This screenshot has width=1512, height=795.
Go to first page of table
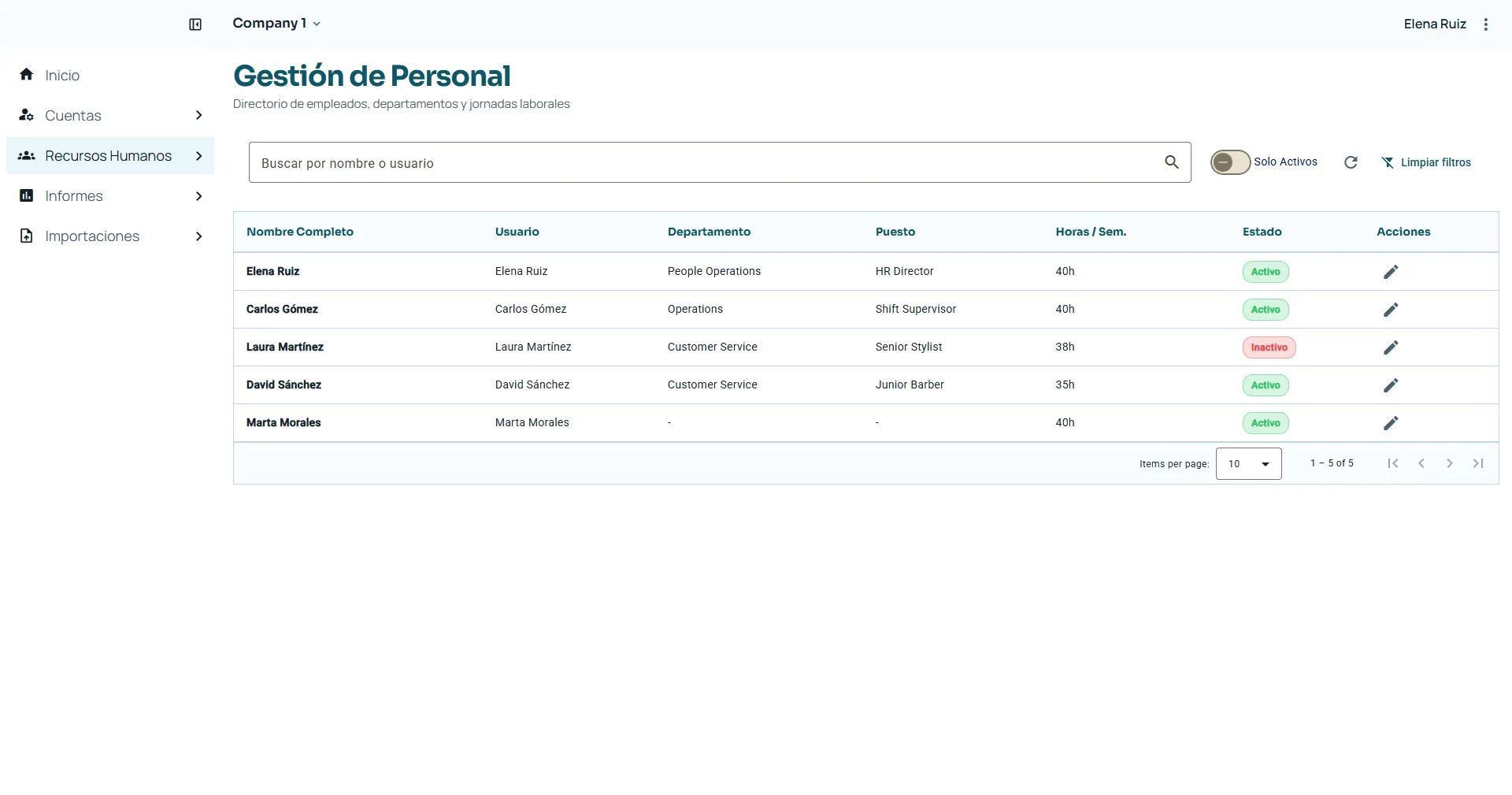tap(1393, 463)
